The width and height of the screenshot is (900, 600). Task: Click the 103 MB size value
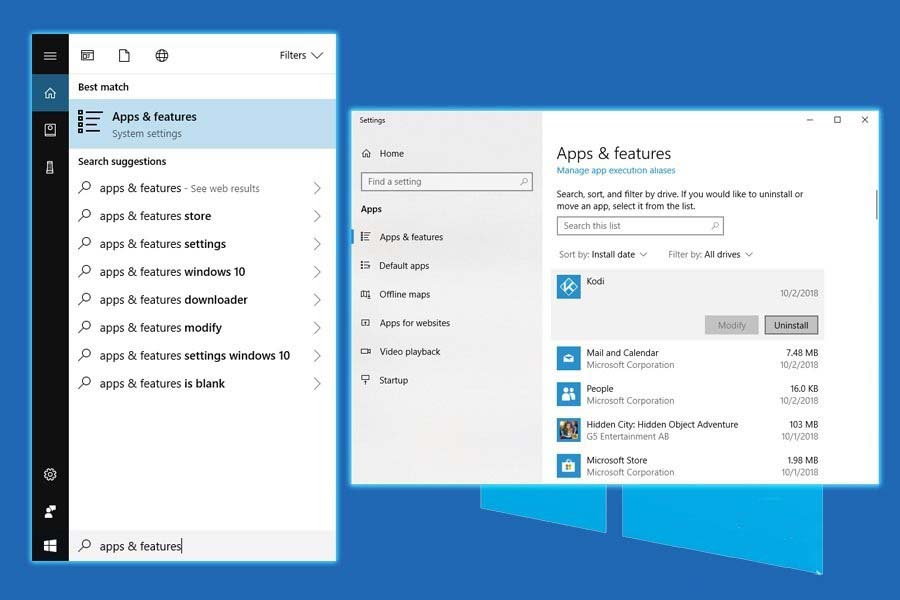coord(804,424)
